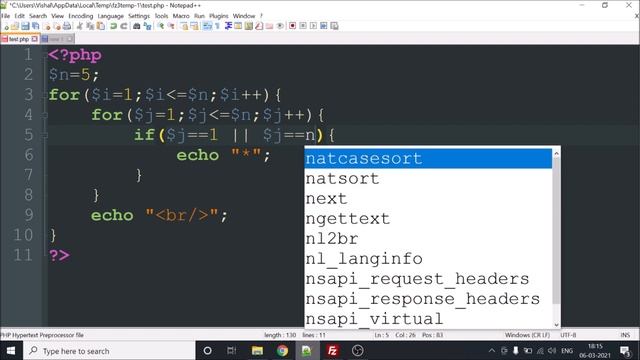Open the Macro menu
Image resolution: width=640 pixels, height=360 pixels.
(181, 16)
